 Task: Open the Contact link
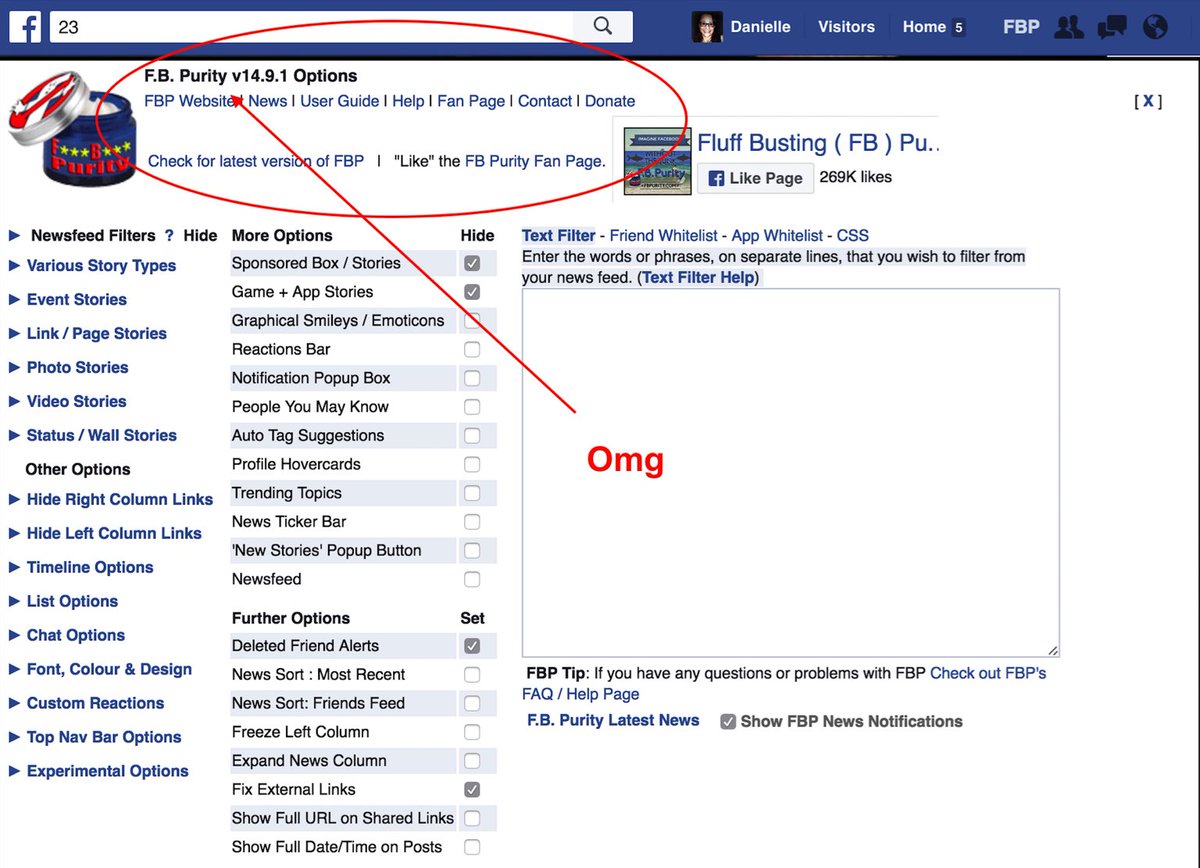pyautogui.click(x=545, y=101)
